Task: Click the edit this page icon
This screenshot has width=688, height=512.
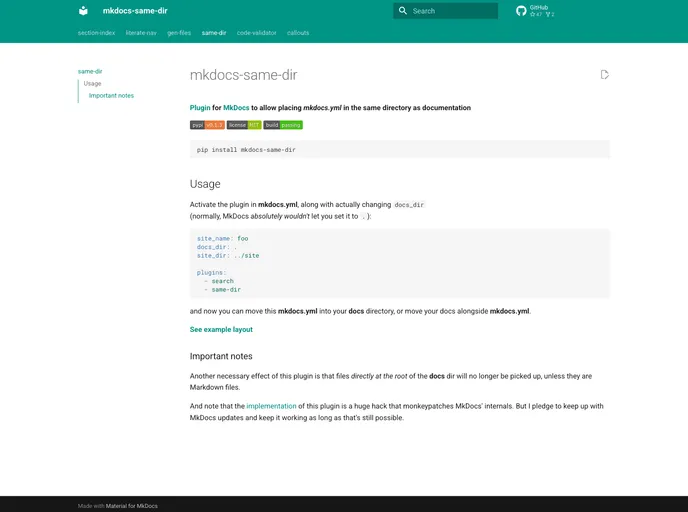Action: tap(604, 75)
